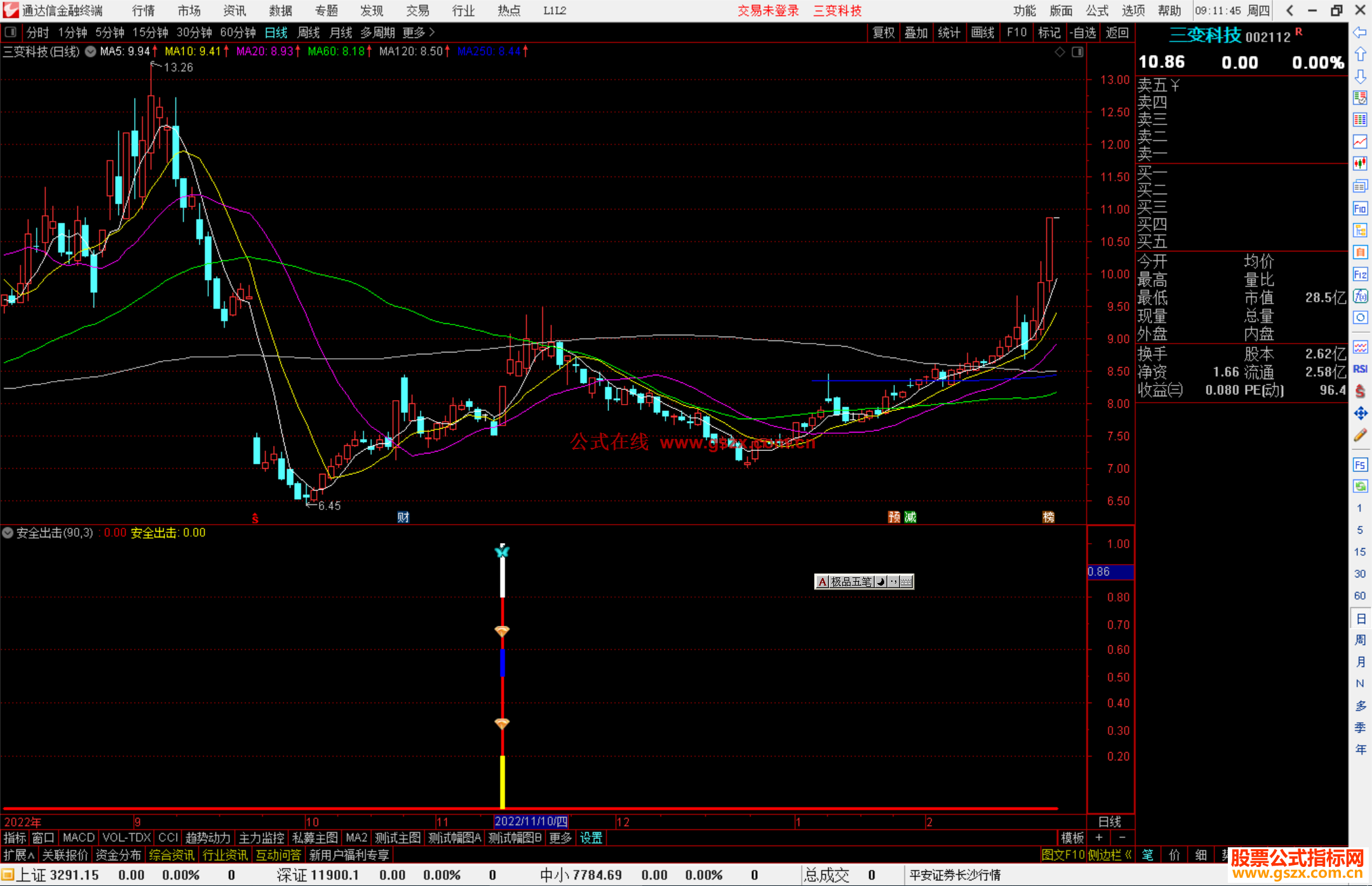
Task: Expand the 扩展 panel at bottom left
Action: click(19, 855)
